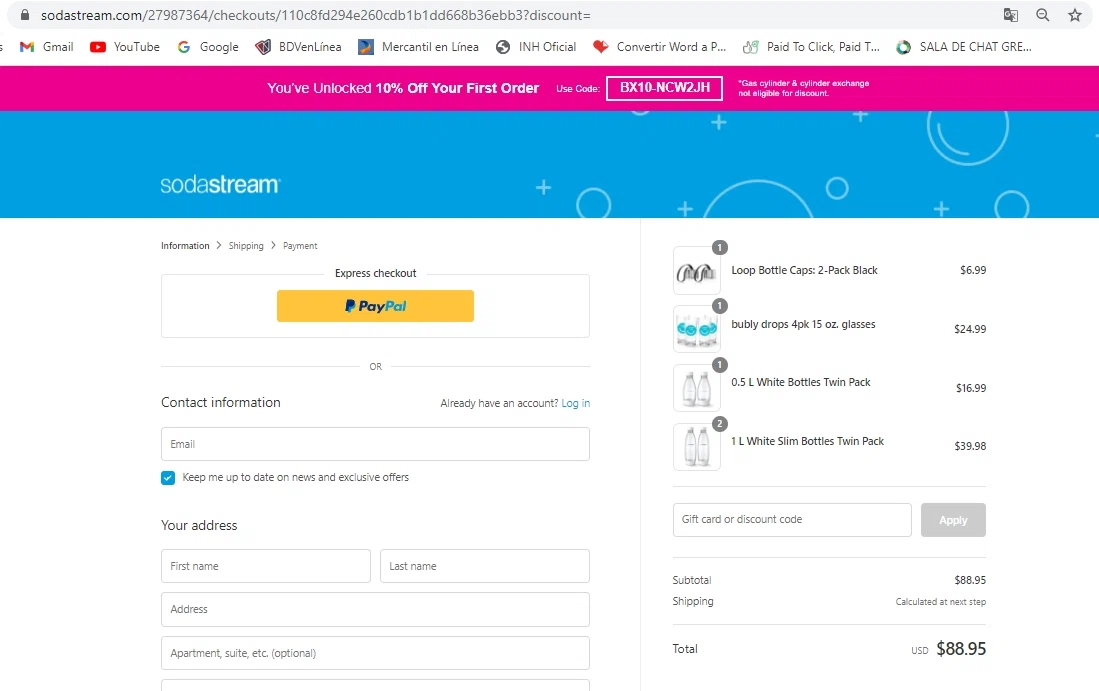This screenshot has height=691, width=1099.
Task: Click the $16.99 item price
Action: [971, 388]
